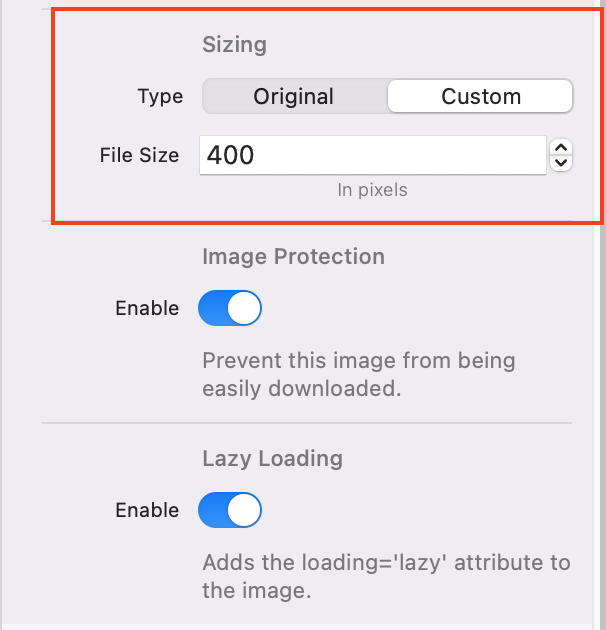Click the 400 value in File Size
This screenshot has height=630, width=606.
point(231,155)
